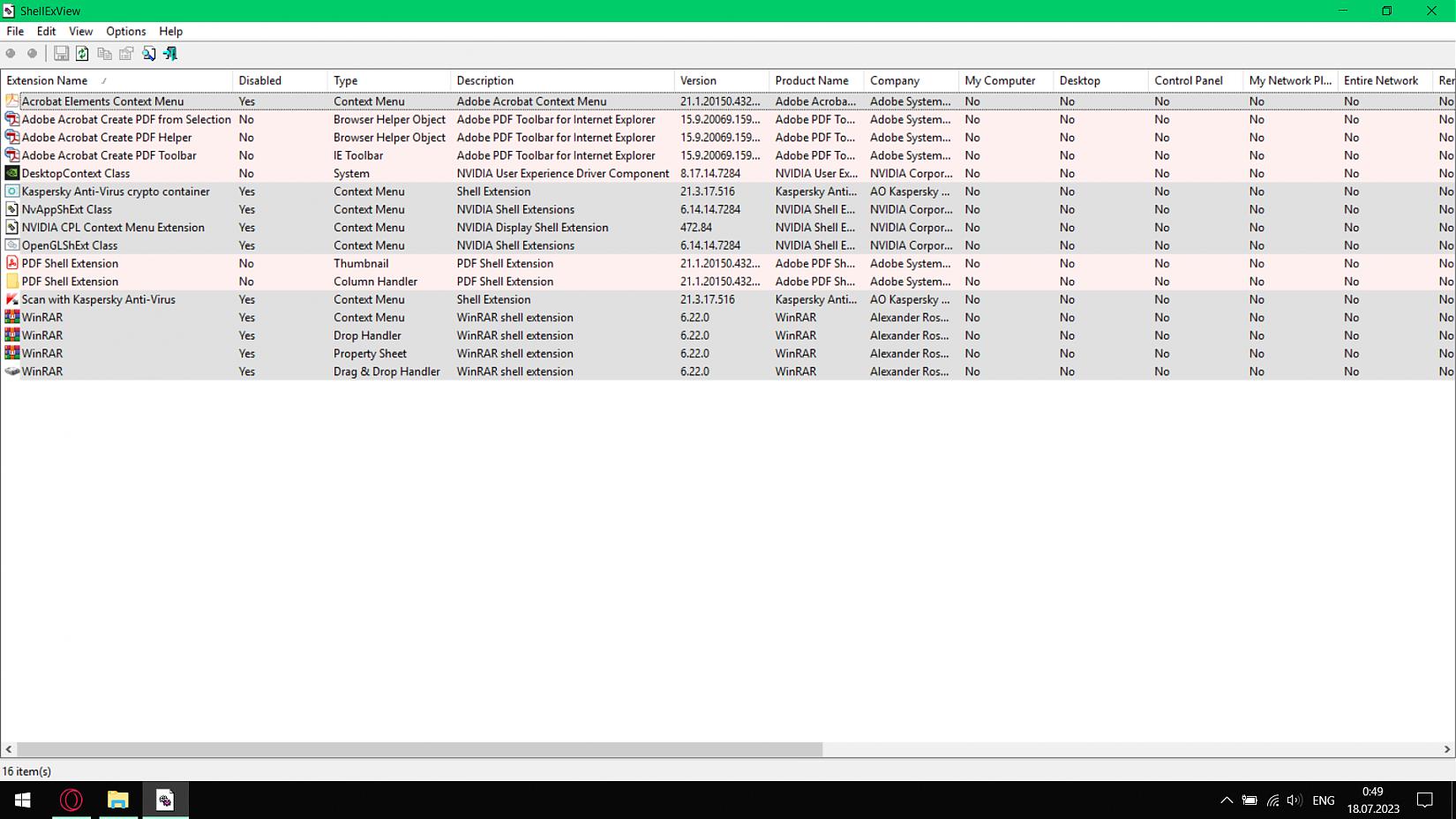Click the PDF icon in the Thumbnail row
1456x819 pixels.
pyautogui.click(x=12, y=264)
